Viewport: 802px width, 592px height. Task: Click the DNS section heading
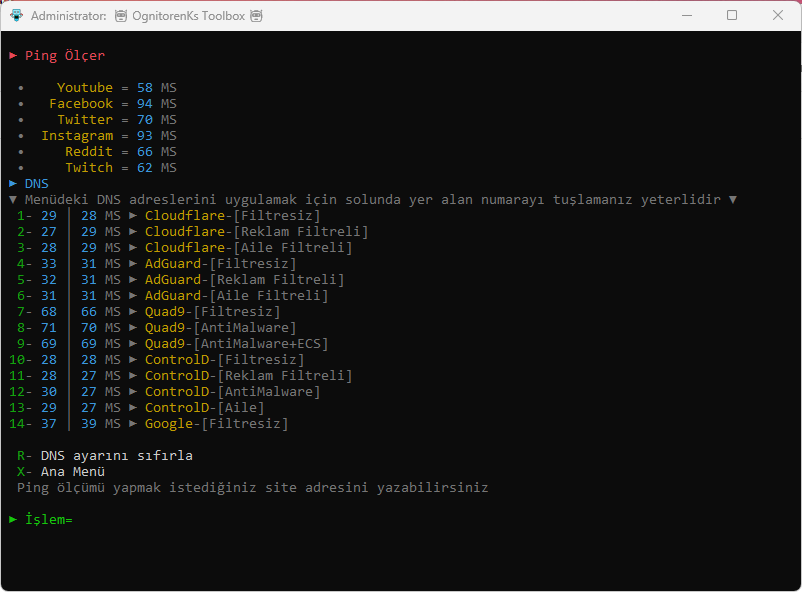pyautogui.click(x=37, y=183)
